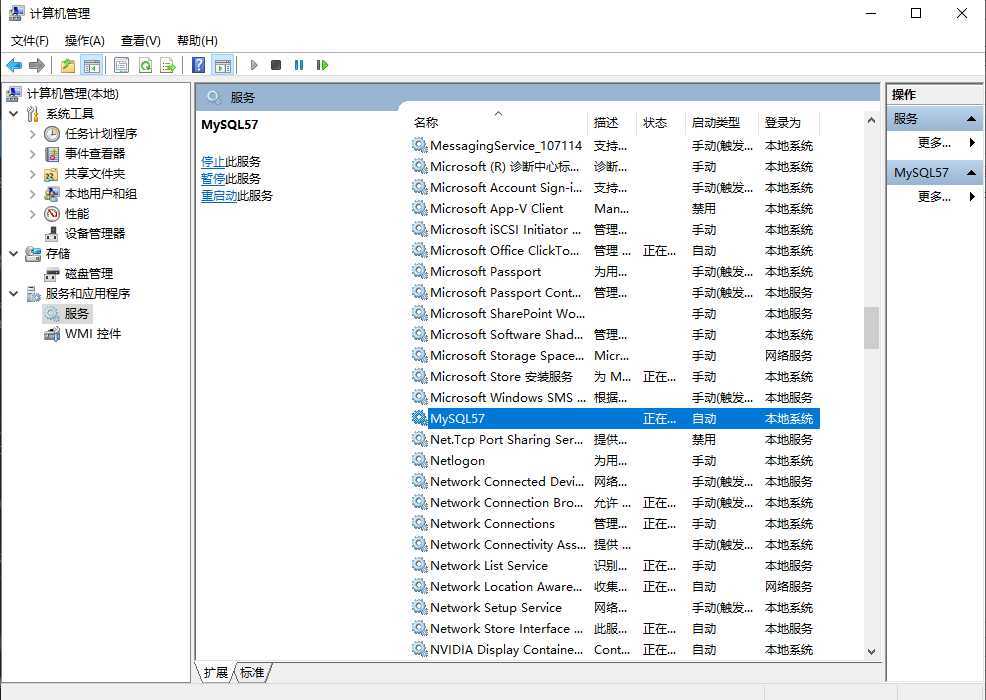This screenshot has height=700, width=986.
Task: Select the NVIDIA Display Container row name
Action: 506,650
